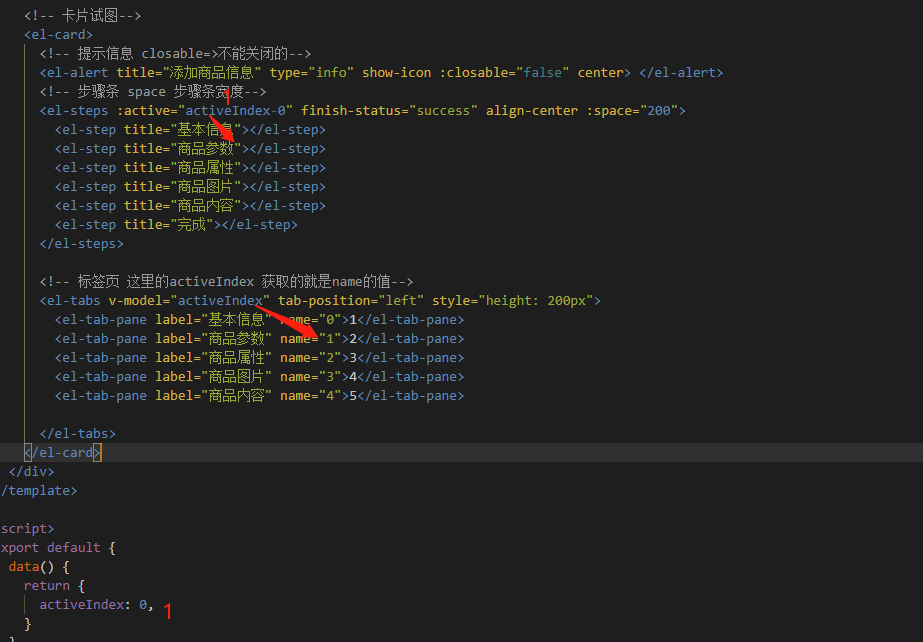Click the opening <el-card> tag
Screen dimensions: 923x642
pos(58,35)
